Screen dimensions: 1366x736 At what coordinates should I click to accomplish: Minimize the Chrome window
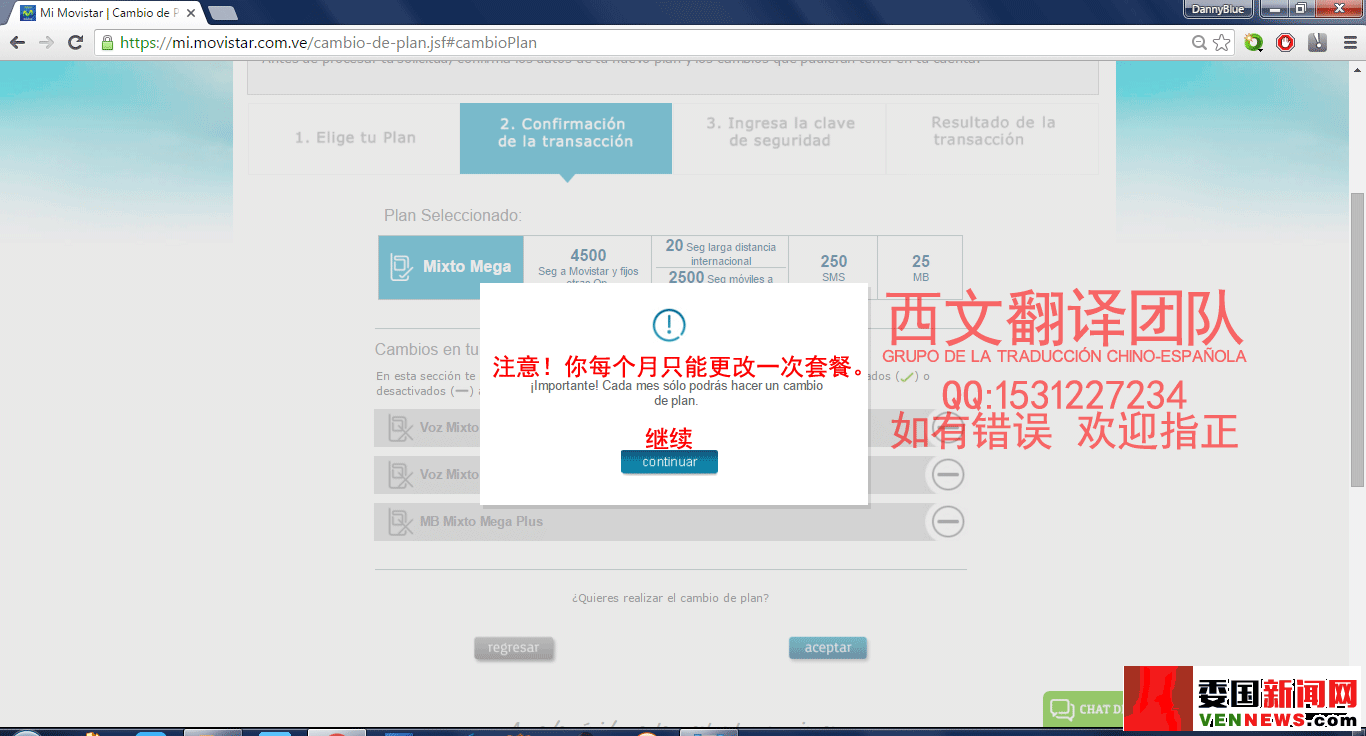pos(1273,9)
